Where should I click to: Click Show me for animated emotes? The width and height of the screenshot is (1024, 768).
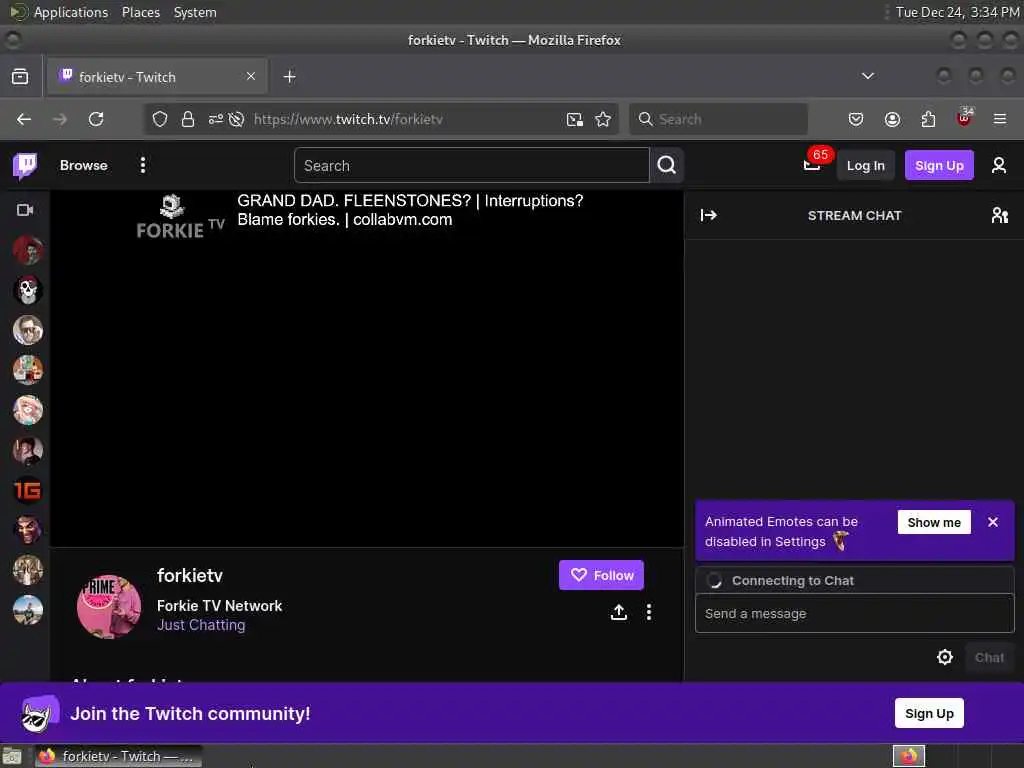tap(934, 522)
